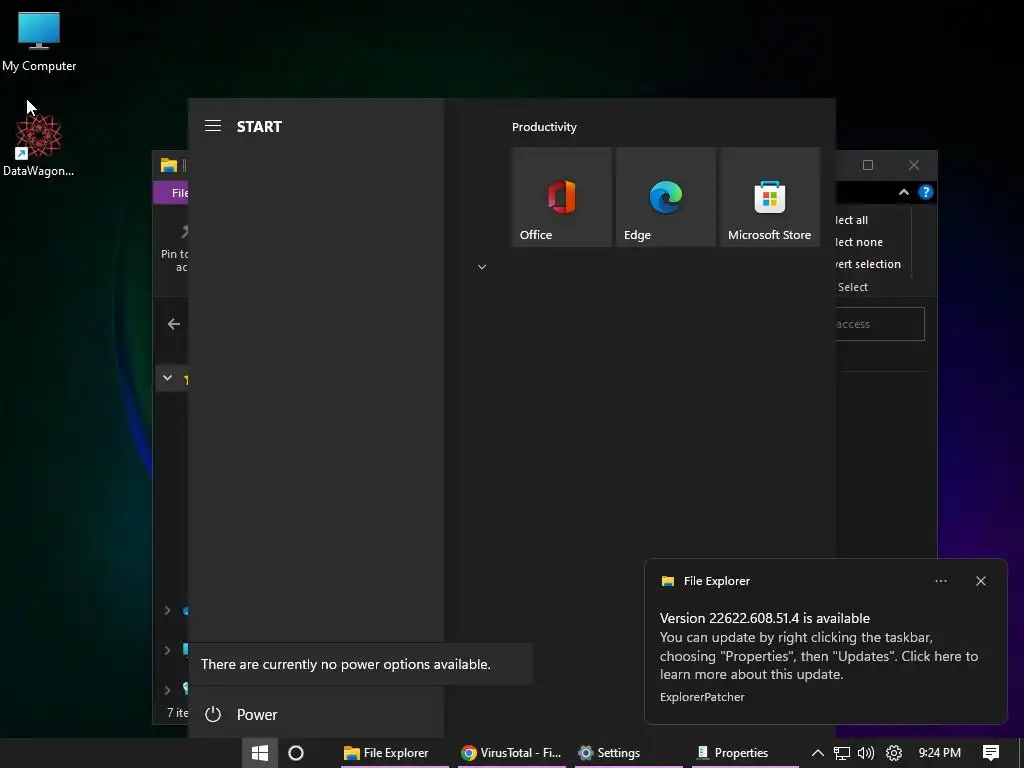Show hidden system tray icons
Viewport: 1024px width, 768px height.
click(x=818, y=753)
